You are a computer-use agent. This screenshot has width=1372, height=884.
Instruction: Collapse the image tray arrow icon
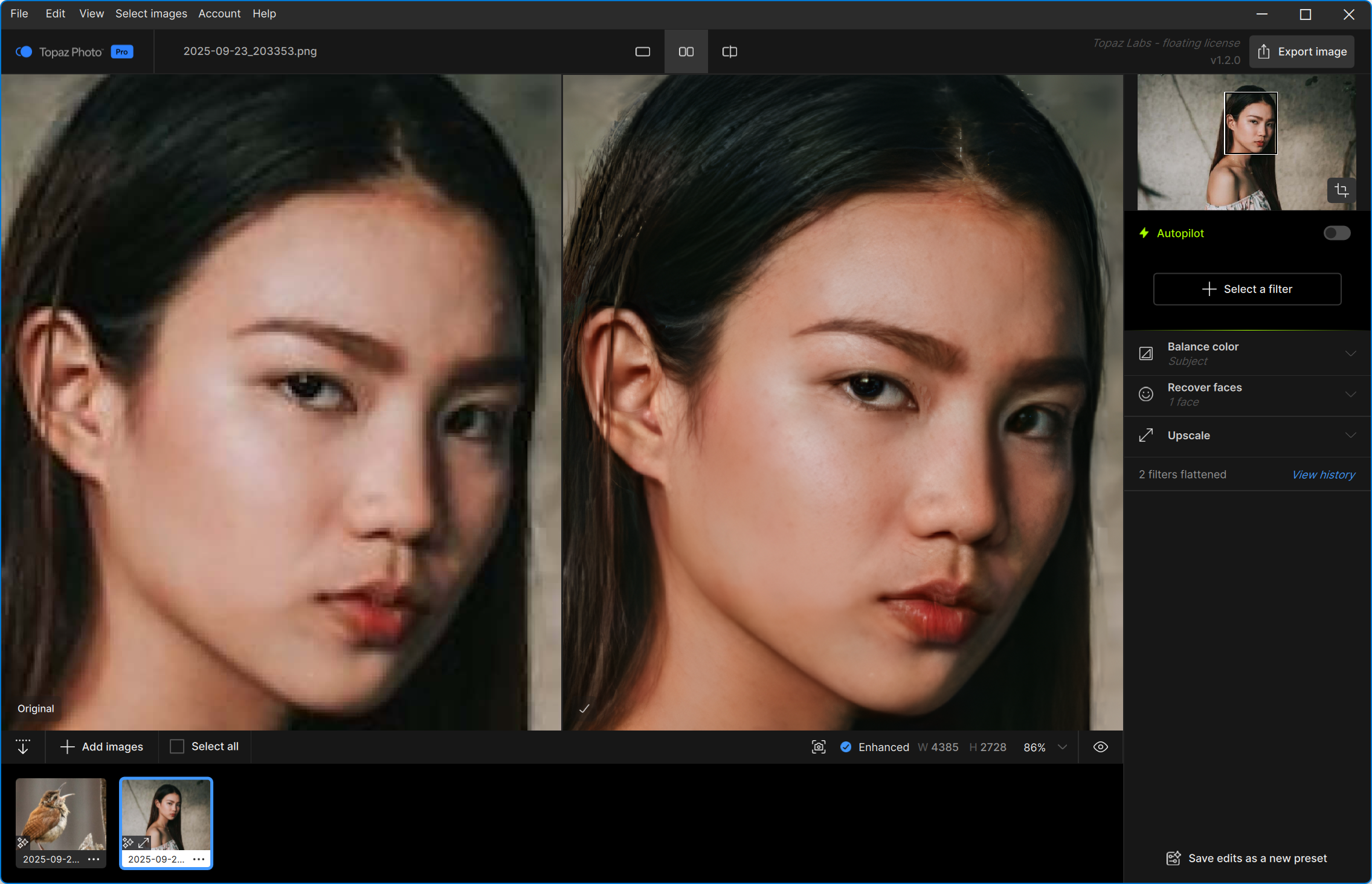[23, 747]
